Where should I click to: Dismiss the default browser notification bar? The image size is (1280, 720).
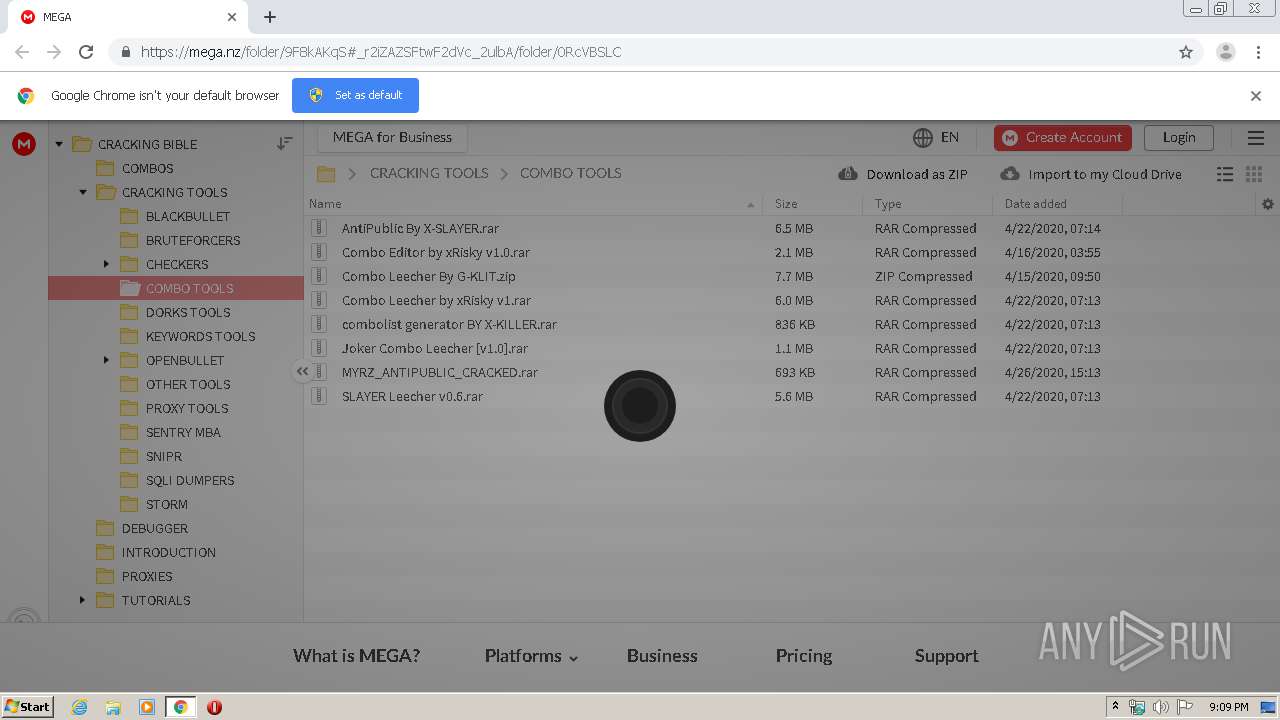click(1256, 96)
